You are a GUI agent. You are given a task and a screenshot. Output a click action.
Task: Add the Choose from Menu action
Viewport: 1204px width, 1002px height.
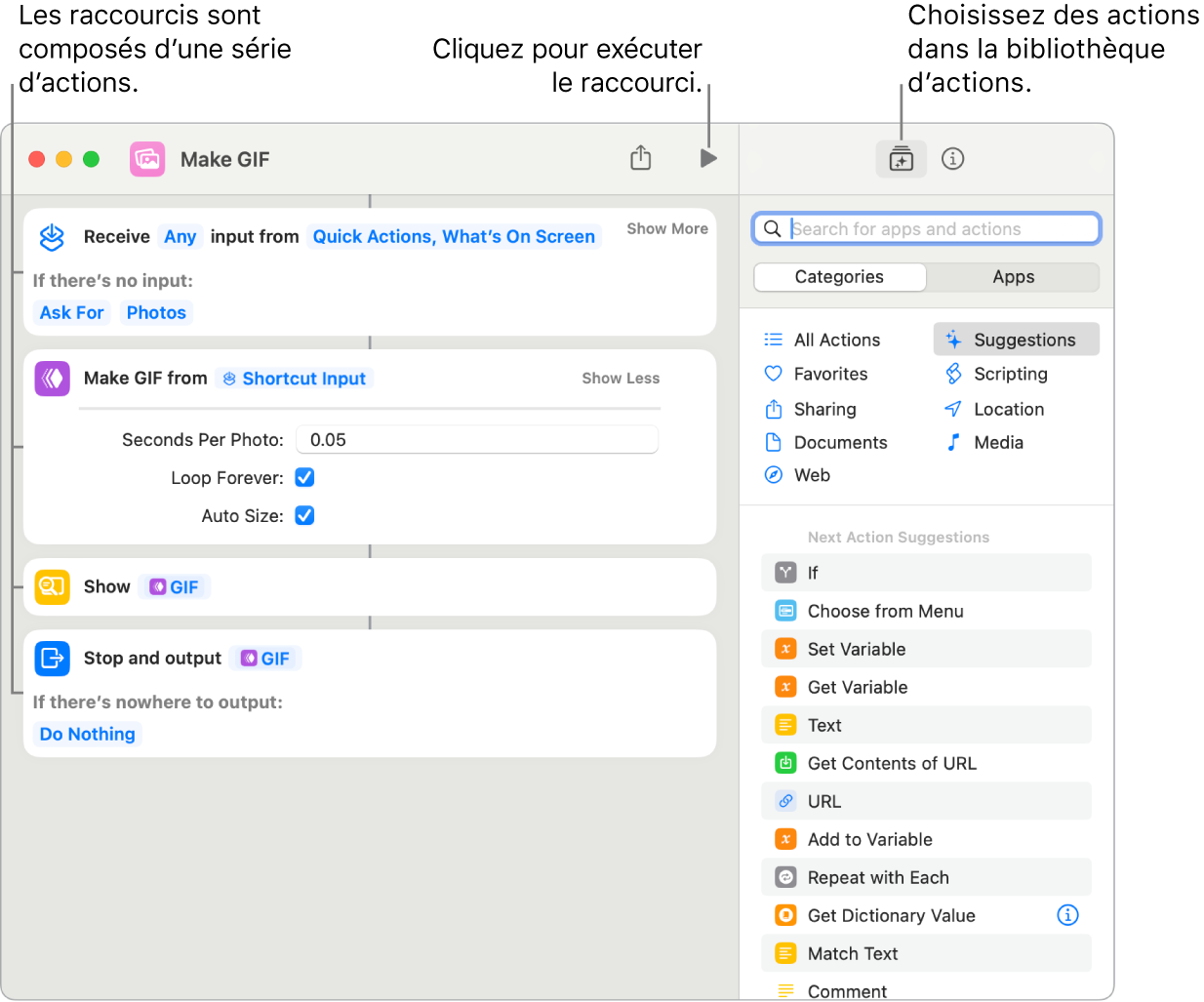885,612
